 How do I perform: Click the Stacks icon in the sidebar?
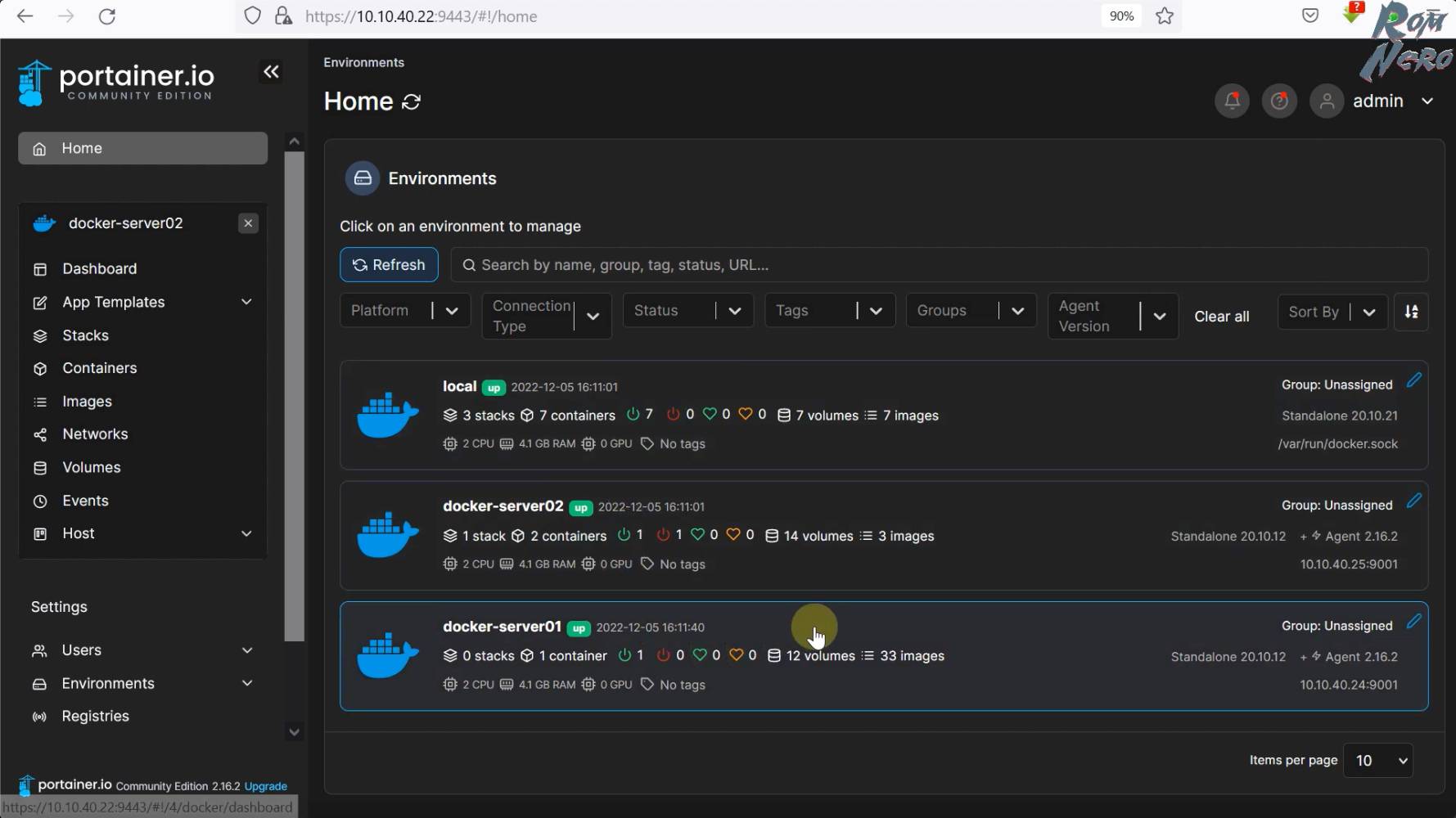coord(40,335)
